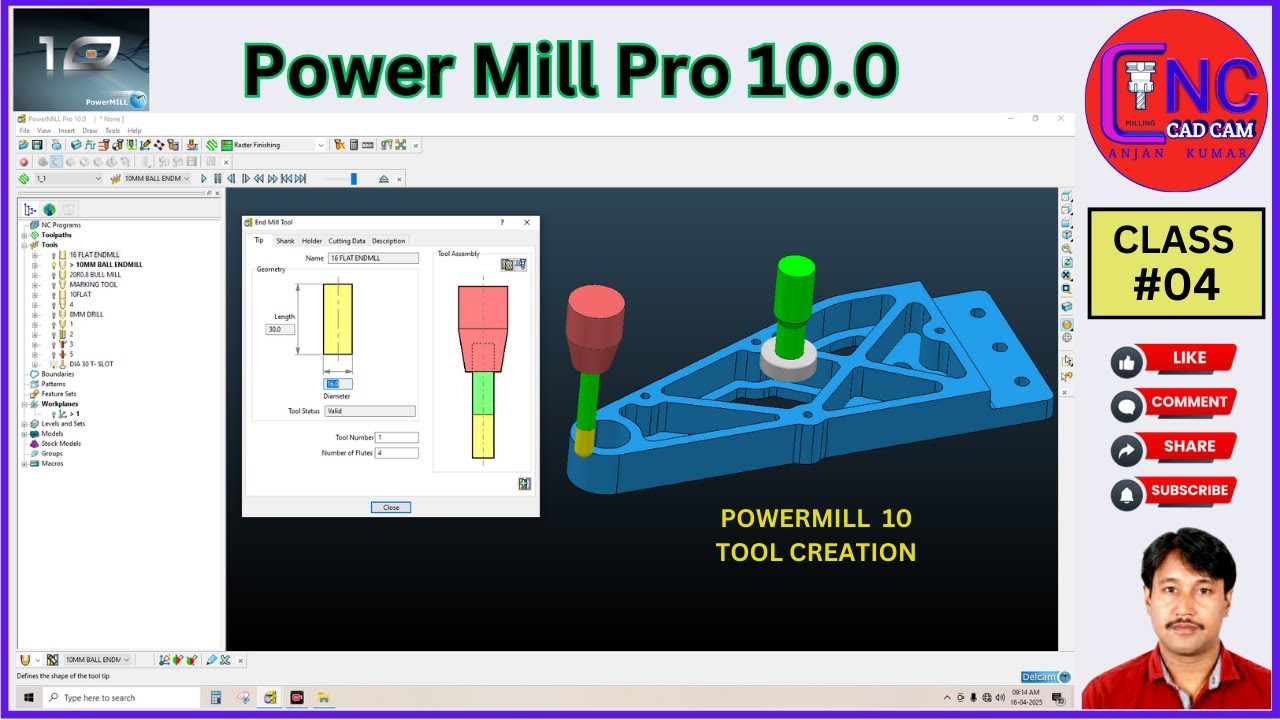Open the View menu

44,130
